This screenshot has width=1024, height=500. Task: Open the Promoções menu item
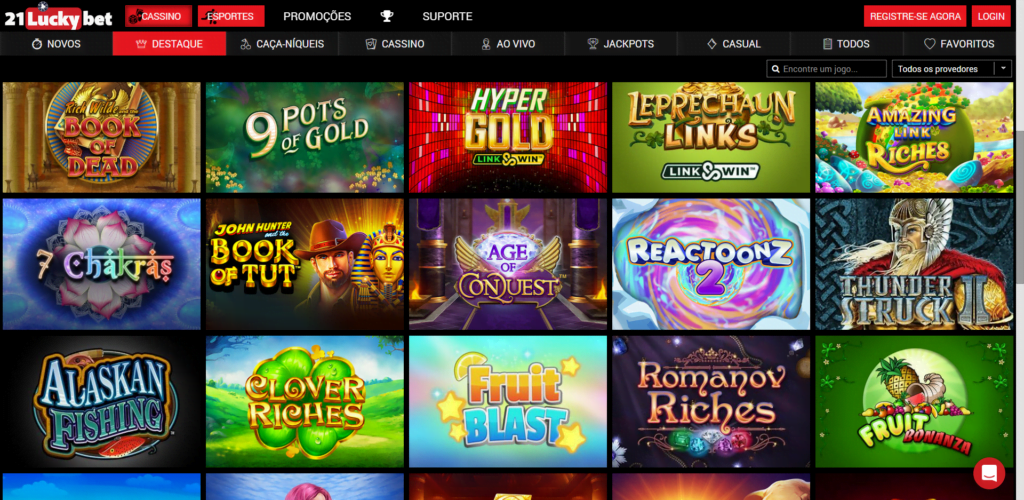[x=317, y=16]
